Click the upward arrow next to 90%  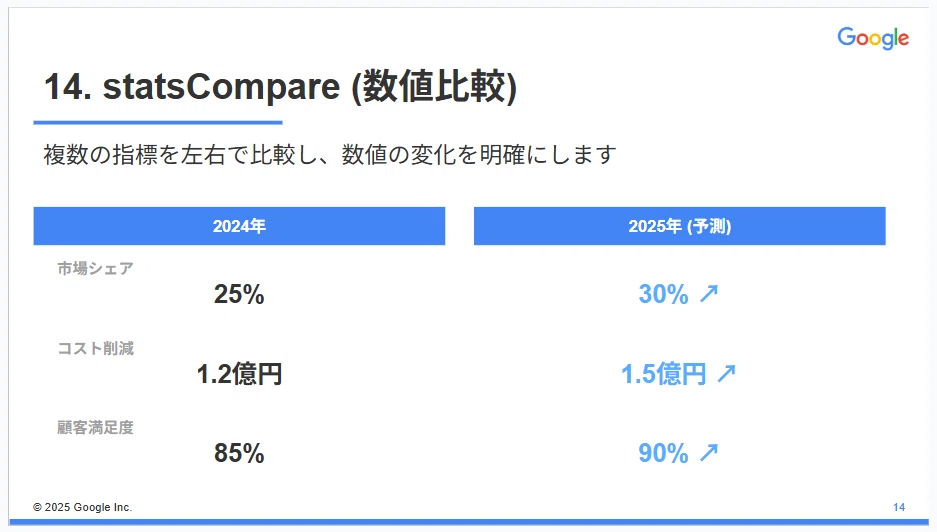coord(709,452)
